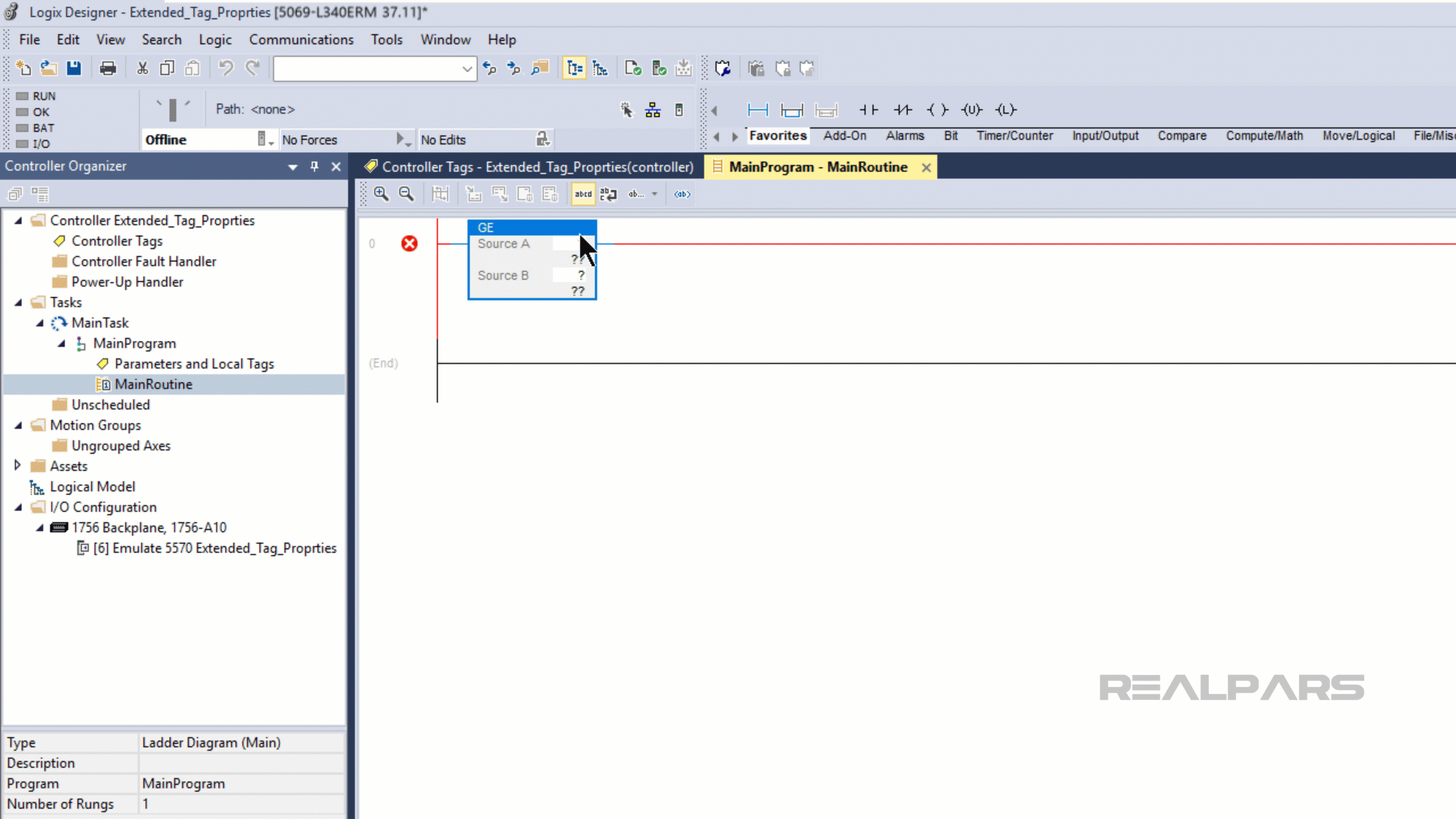Viewport: 1456px width, 819px height.
Task: Select the Compare instruction tab
Action: click(1181, 136)
